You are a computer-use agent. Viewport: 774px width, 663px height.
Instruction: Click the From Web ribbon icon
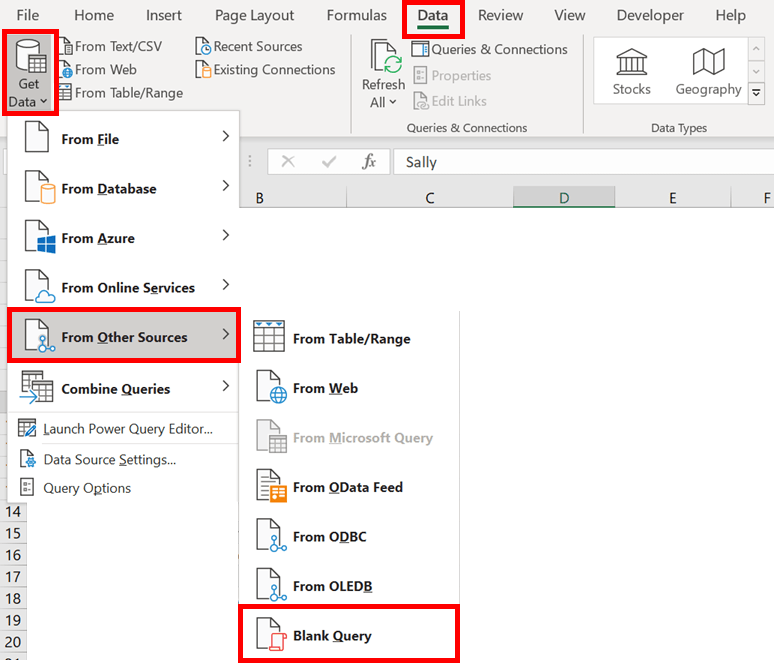click(x=66, y=70)
